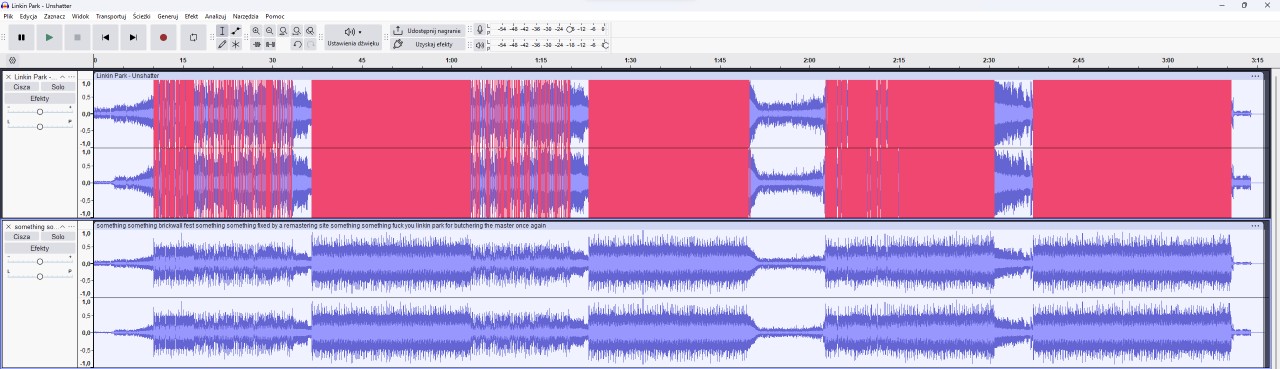Adjust 'something so...' track gain slider

pyautogui.click(x=40, y=261)
